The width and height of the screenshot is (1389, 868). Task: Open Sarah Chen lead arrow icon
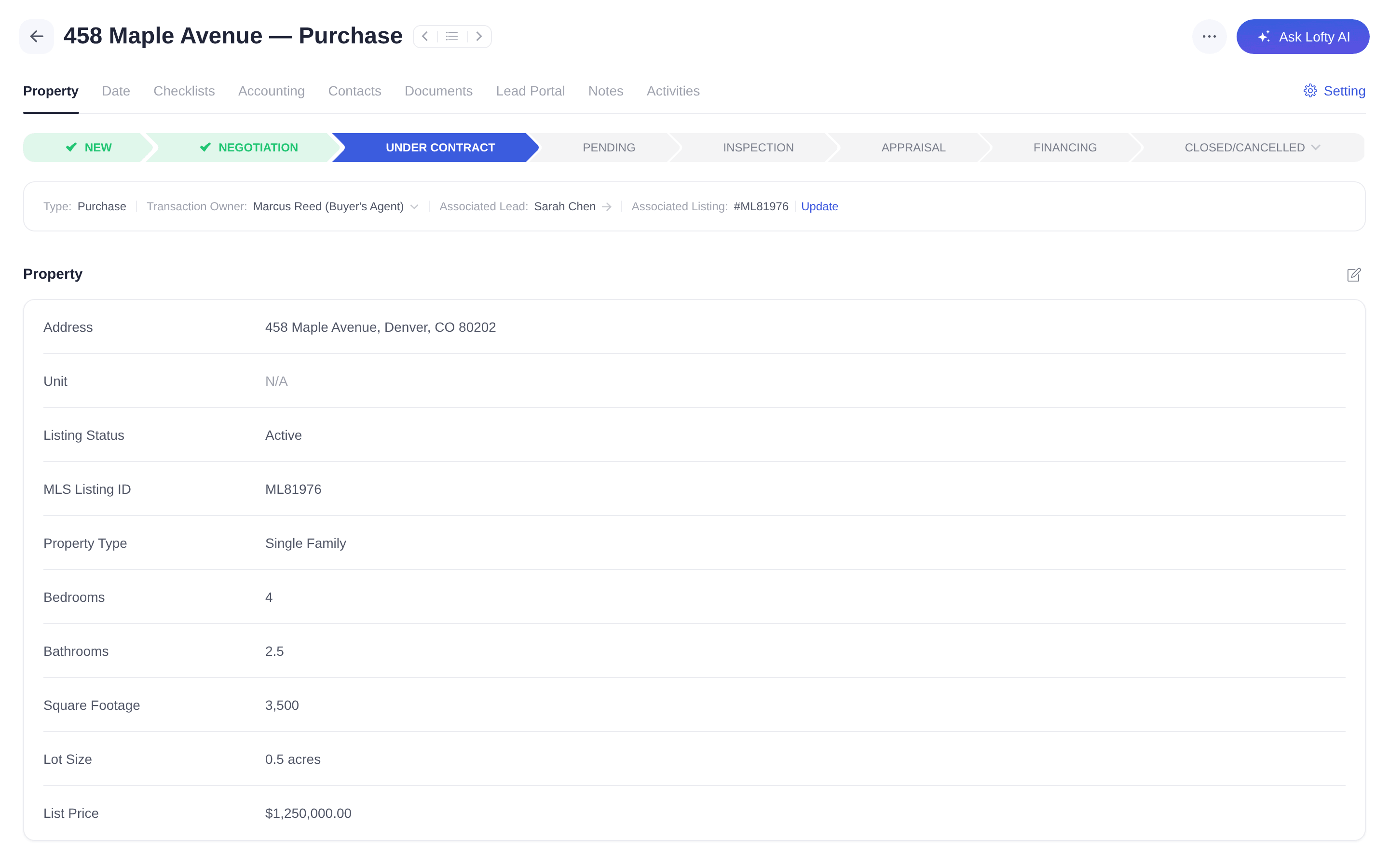pos(607,207)
